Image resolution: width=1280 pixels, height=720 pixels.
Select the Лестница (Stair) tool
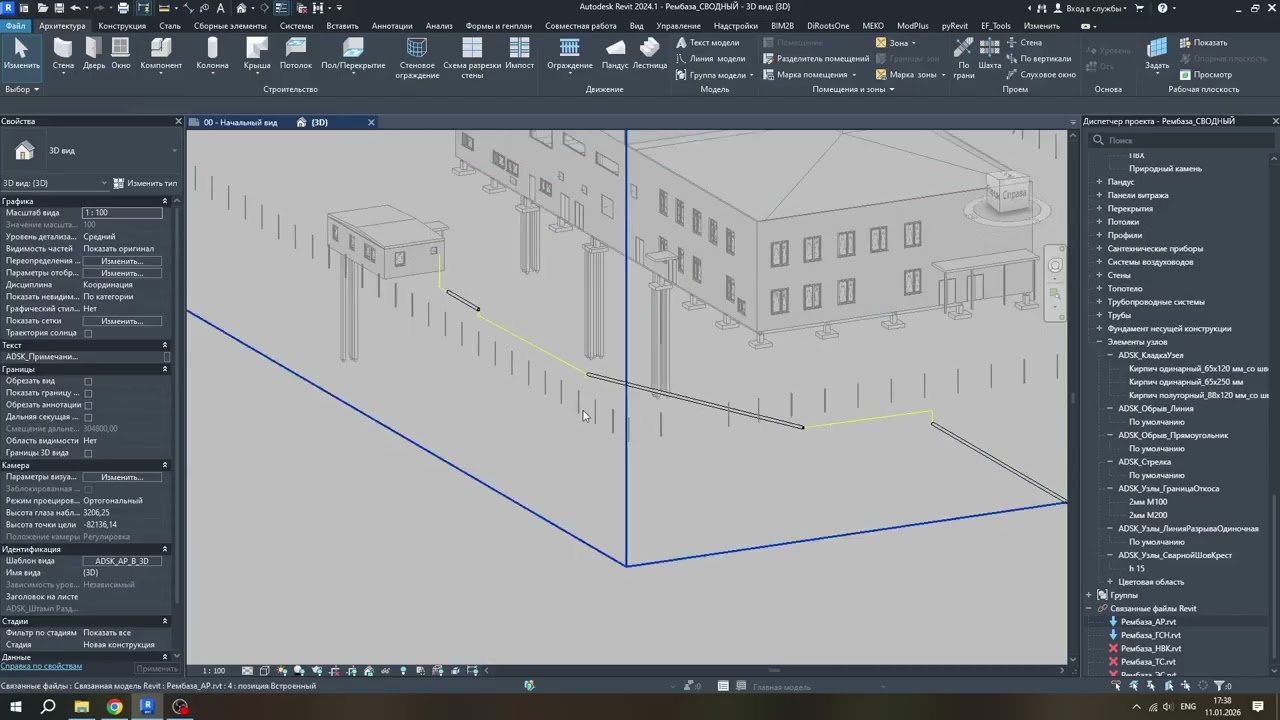(x=650, y=53)
